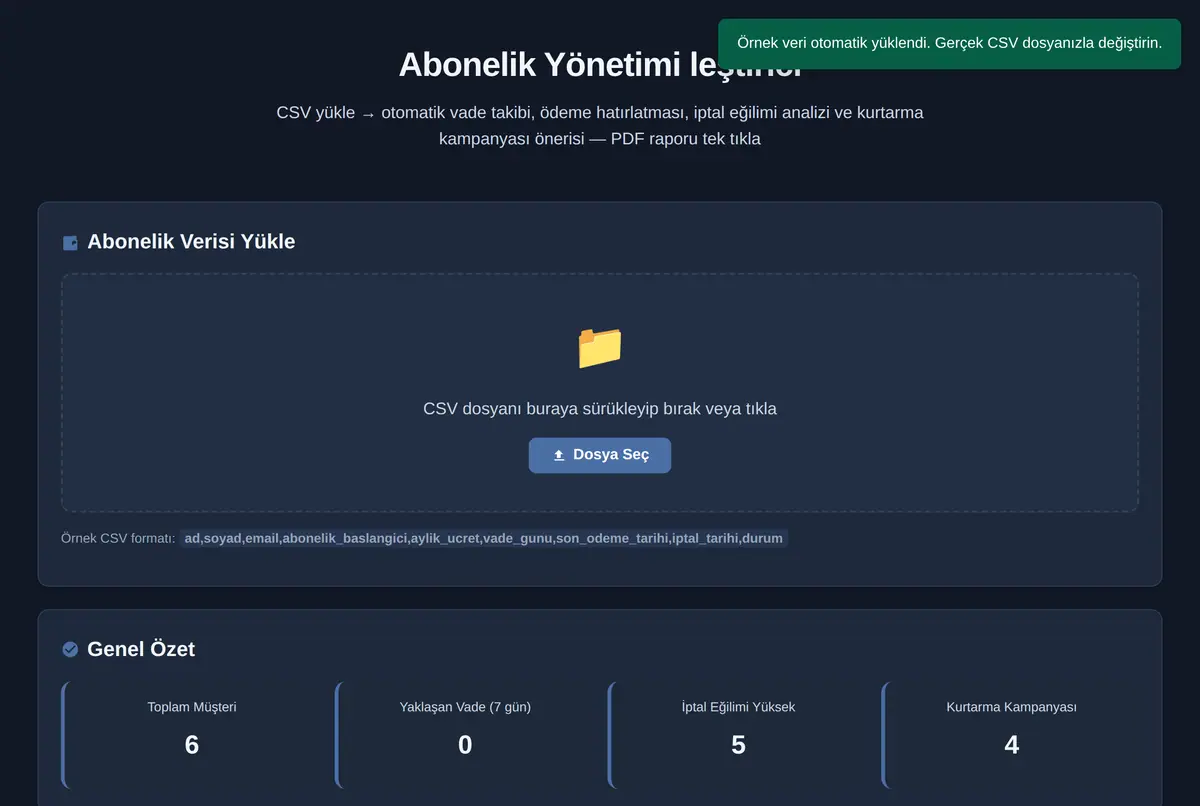Dismiss the green Örnek veri otomatik yüklendi notification

point(949,43)
